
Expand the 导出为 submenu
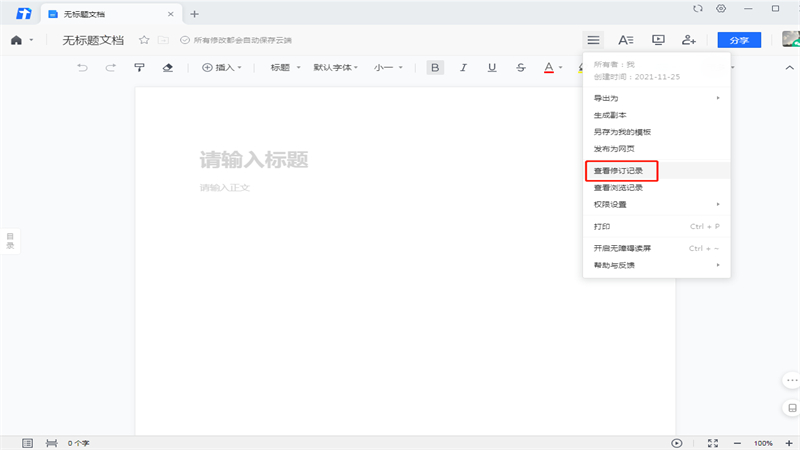pyautogui.click(x=657, y=98)
